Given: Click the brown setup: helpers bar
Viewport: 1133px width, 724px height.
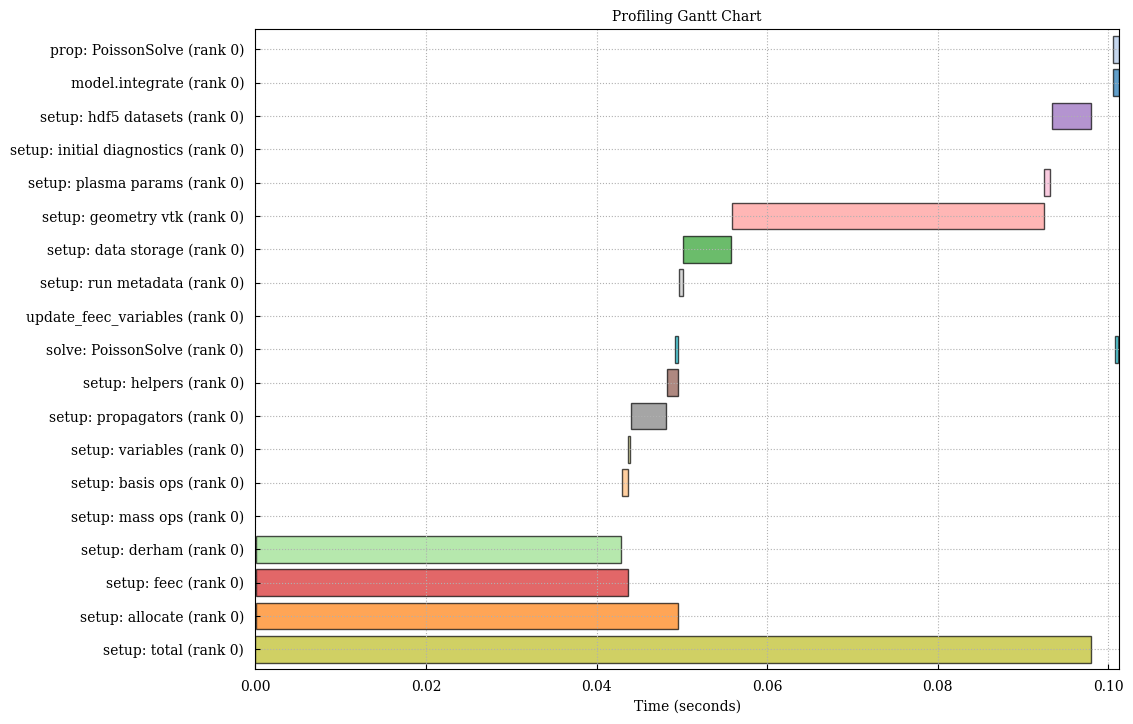Looking at the screenshot, I should pos(673,383).
